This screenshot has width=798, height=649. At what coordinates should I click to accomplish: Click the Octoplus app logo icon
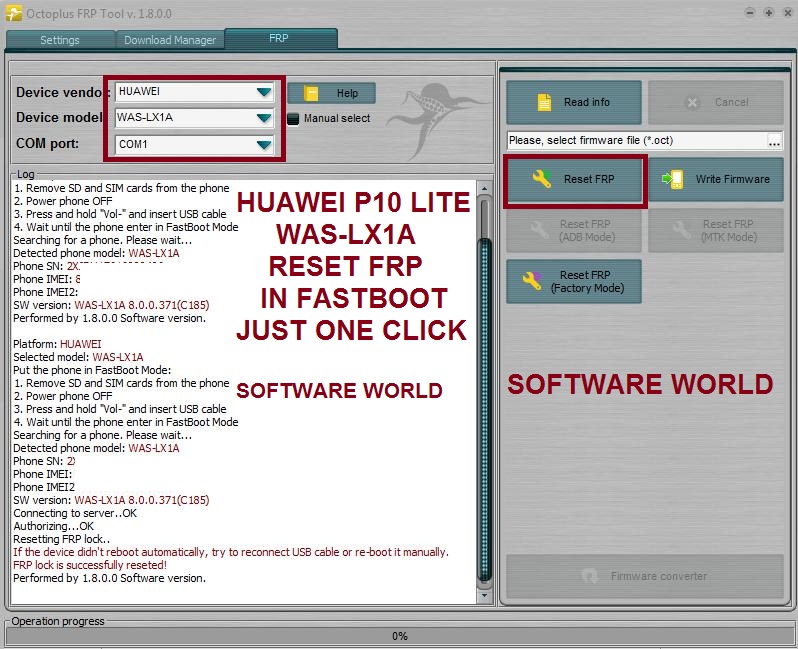[14, 13]
